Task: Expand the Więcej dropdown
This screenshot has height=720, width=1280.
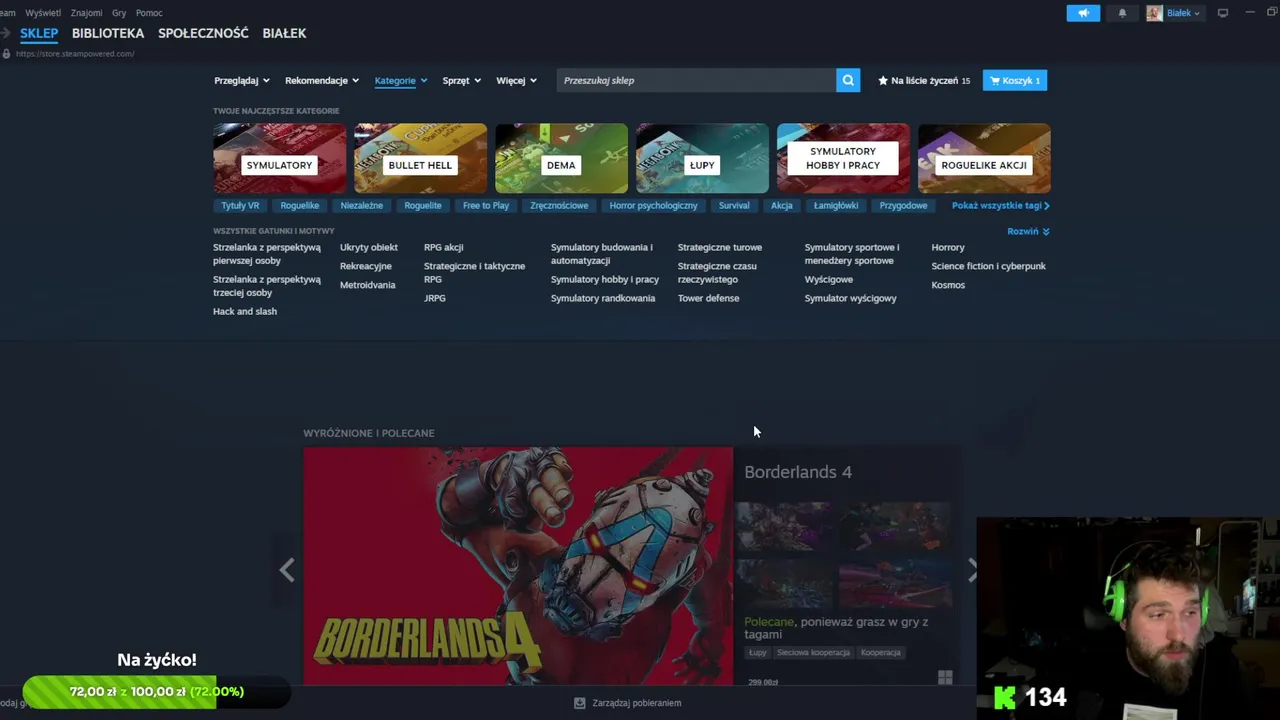Action: point(517,80)
